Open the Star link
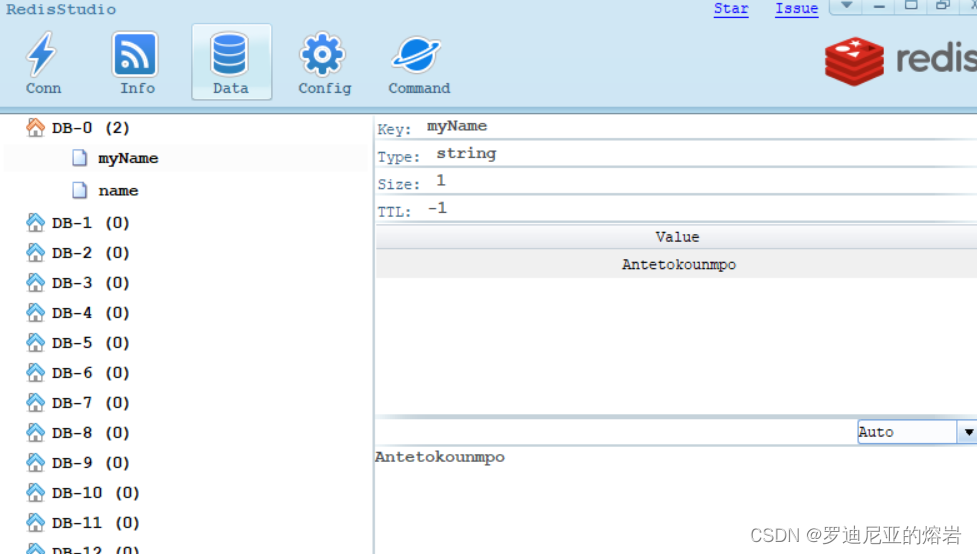The width and height of the screenshot is (977, 554). 731,9
